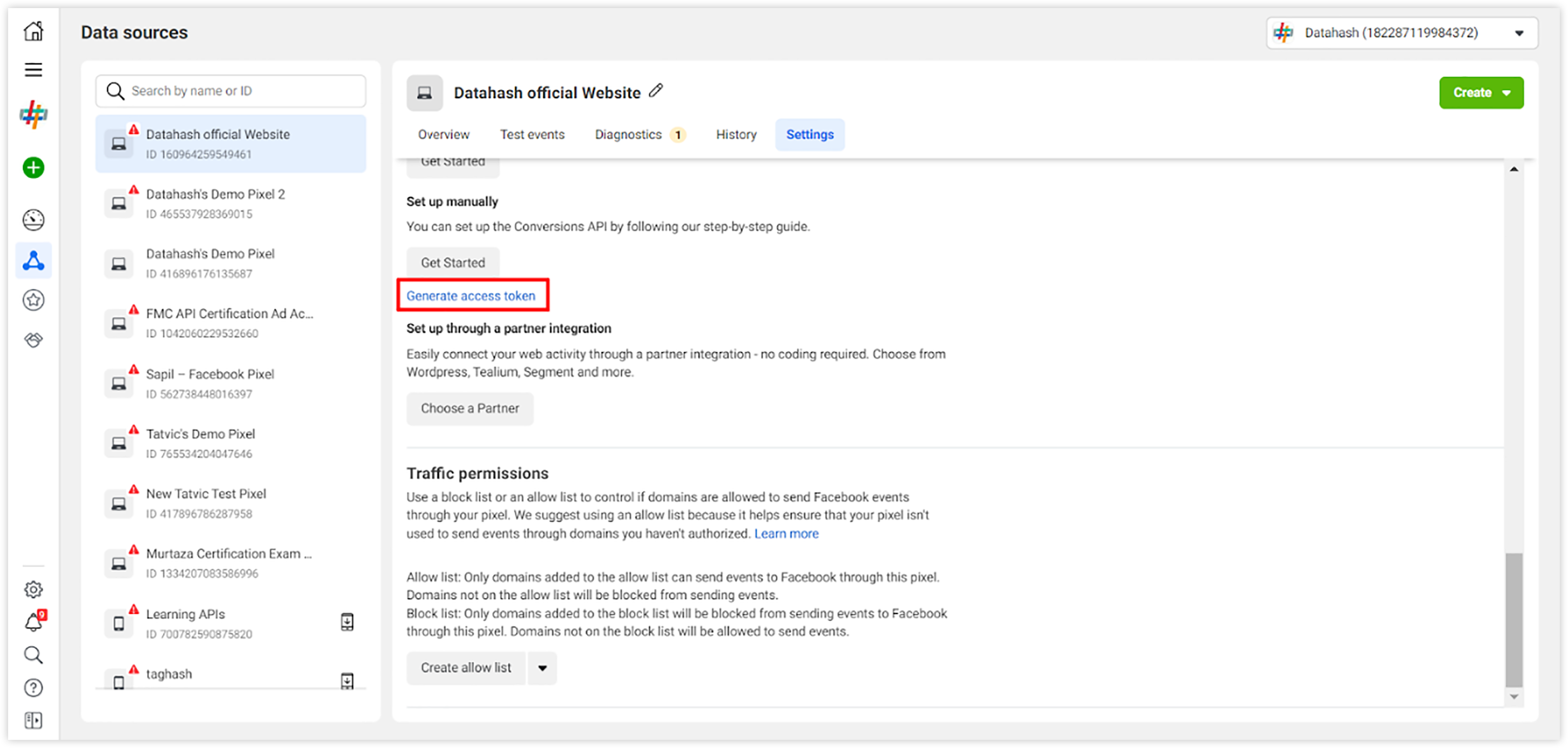This screenshot has width=1568, height=748.
Task: Open the Datahash business account dropdown
Action: [x=1402, y=33]
